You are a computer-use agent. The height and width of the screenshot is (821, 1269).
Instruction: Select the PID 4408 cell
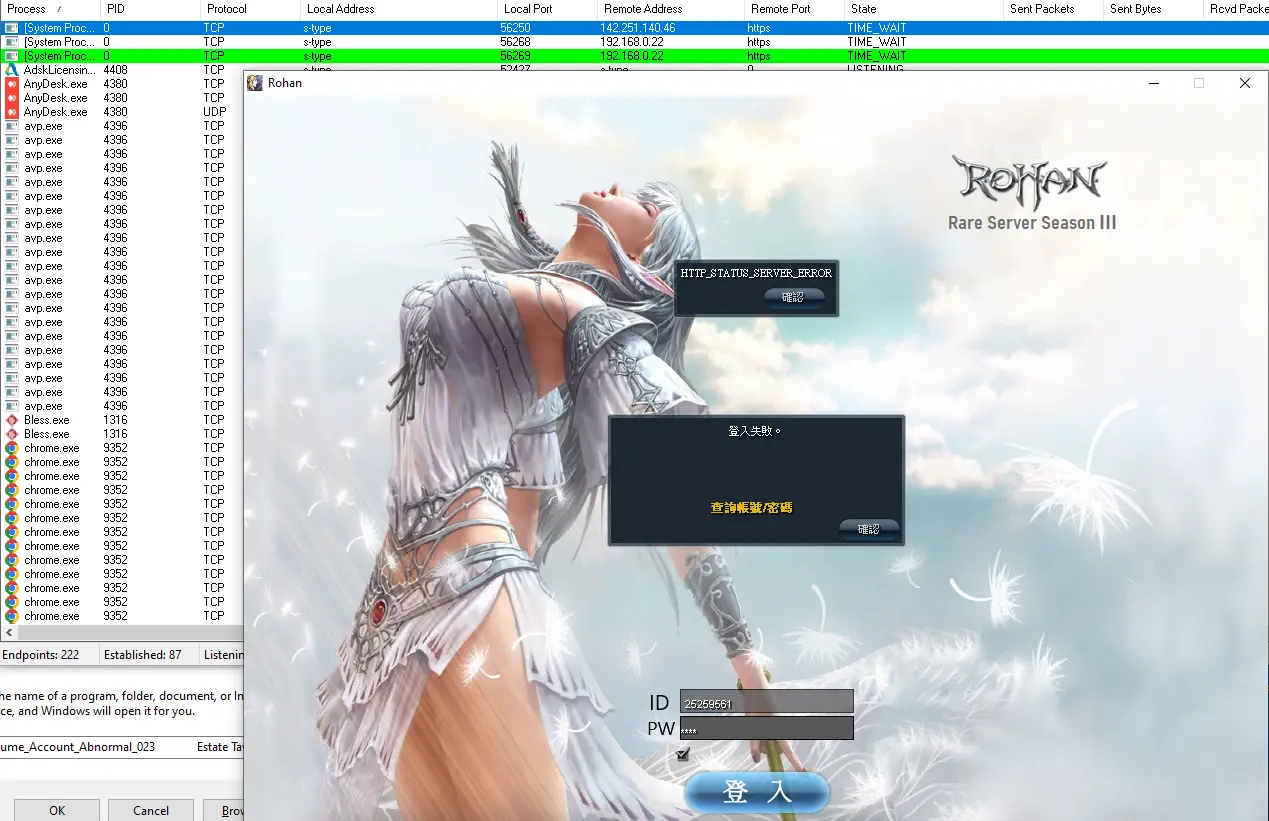[115, 70]
